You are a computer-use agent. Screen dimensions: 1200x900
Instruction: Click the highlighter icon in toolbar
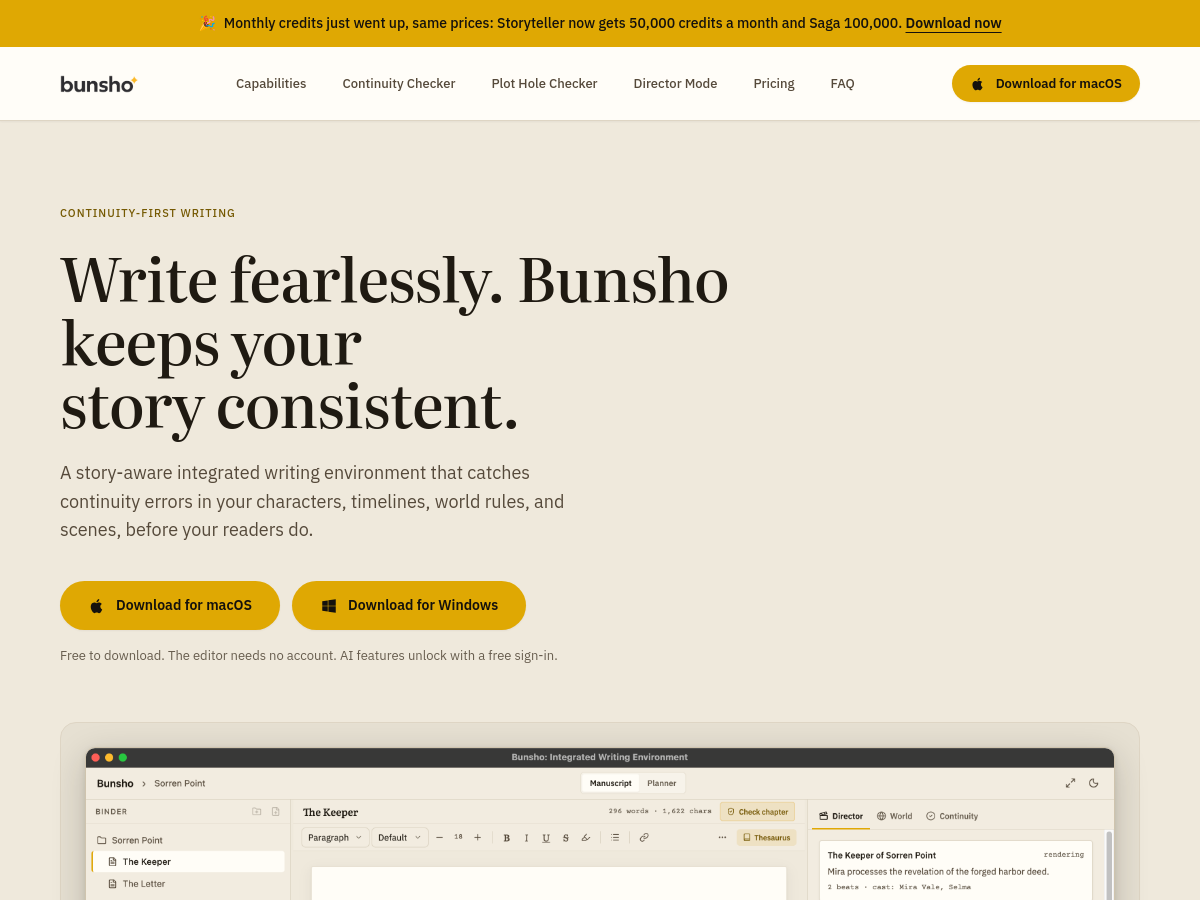(586, 837)
